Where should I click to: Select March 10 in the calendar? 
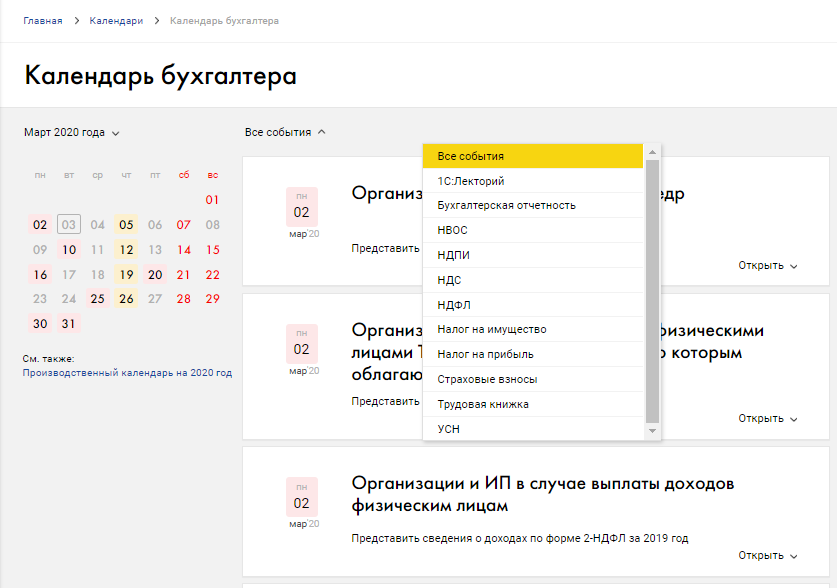pos(67,250)
